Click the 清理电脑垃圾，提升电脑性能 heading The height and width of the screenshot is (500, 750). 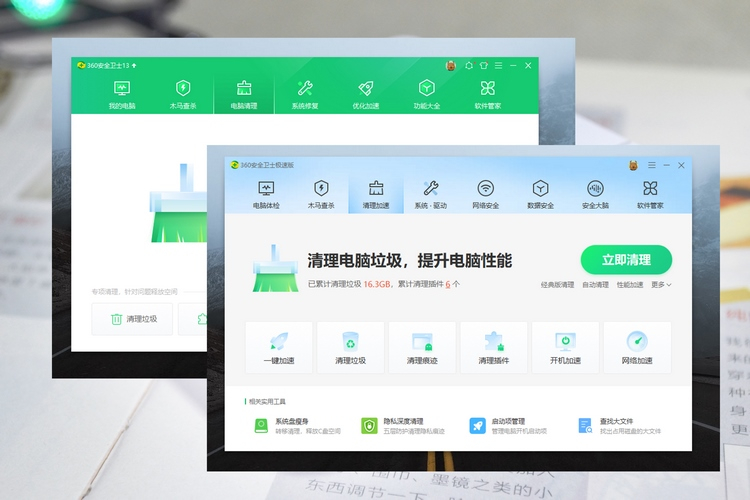pyautogui.click(x=409, y=261)
